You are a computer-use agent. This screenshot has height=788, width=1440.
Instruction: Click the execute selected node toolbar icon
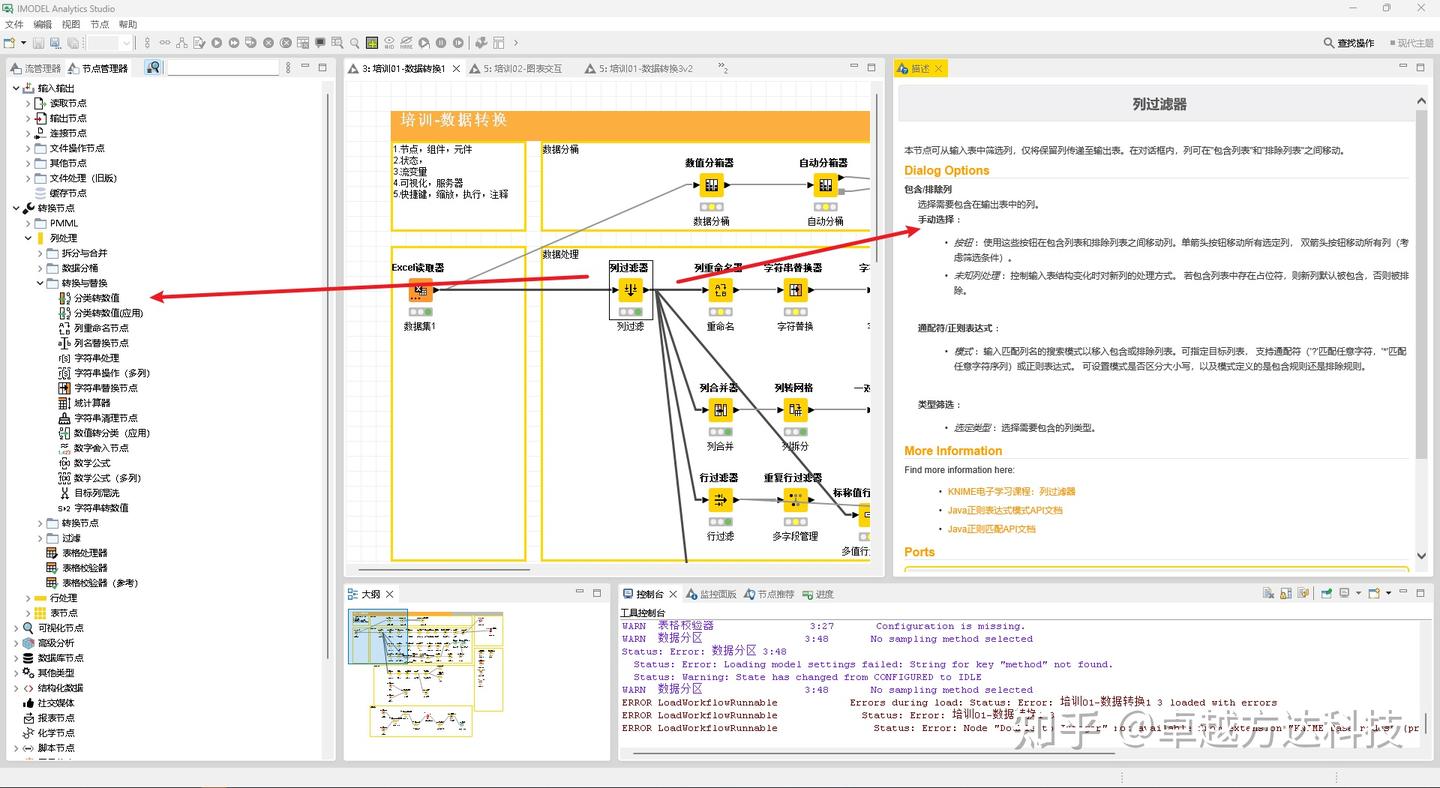click(x=216, y=43)
